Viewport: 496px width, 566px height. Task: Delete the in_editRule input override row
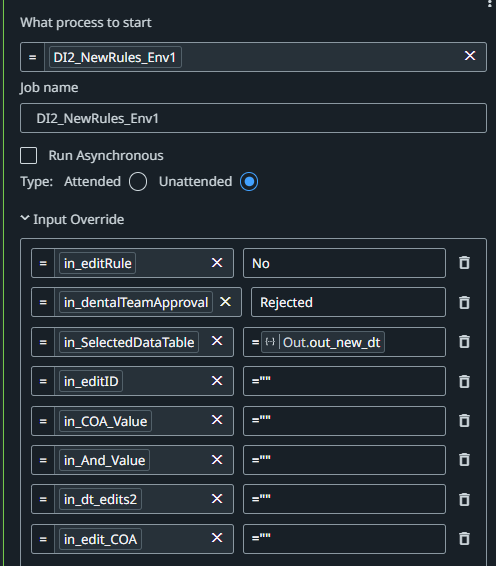[x=464, y=263]
